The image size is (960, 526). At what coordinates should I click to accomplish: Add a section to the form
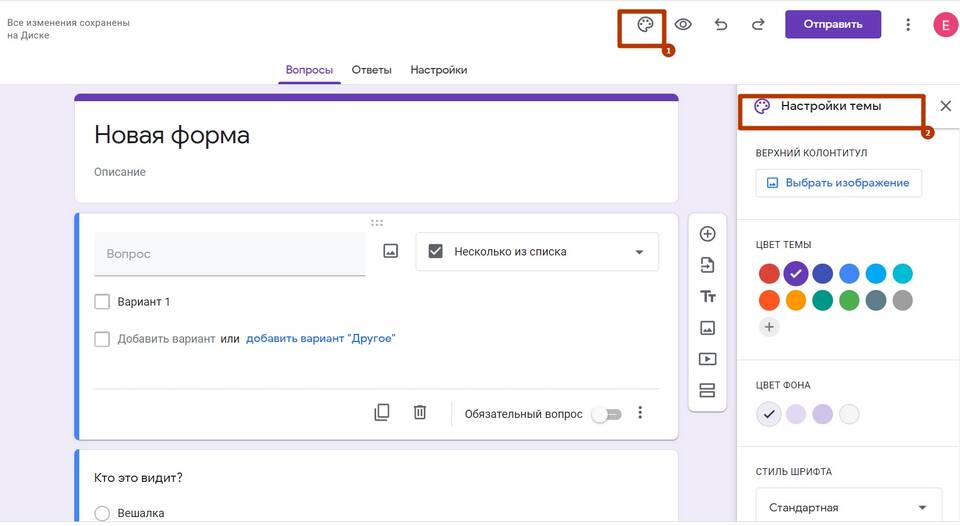tap(707, 390)
